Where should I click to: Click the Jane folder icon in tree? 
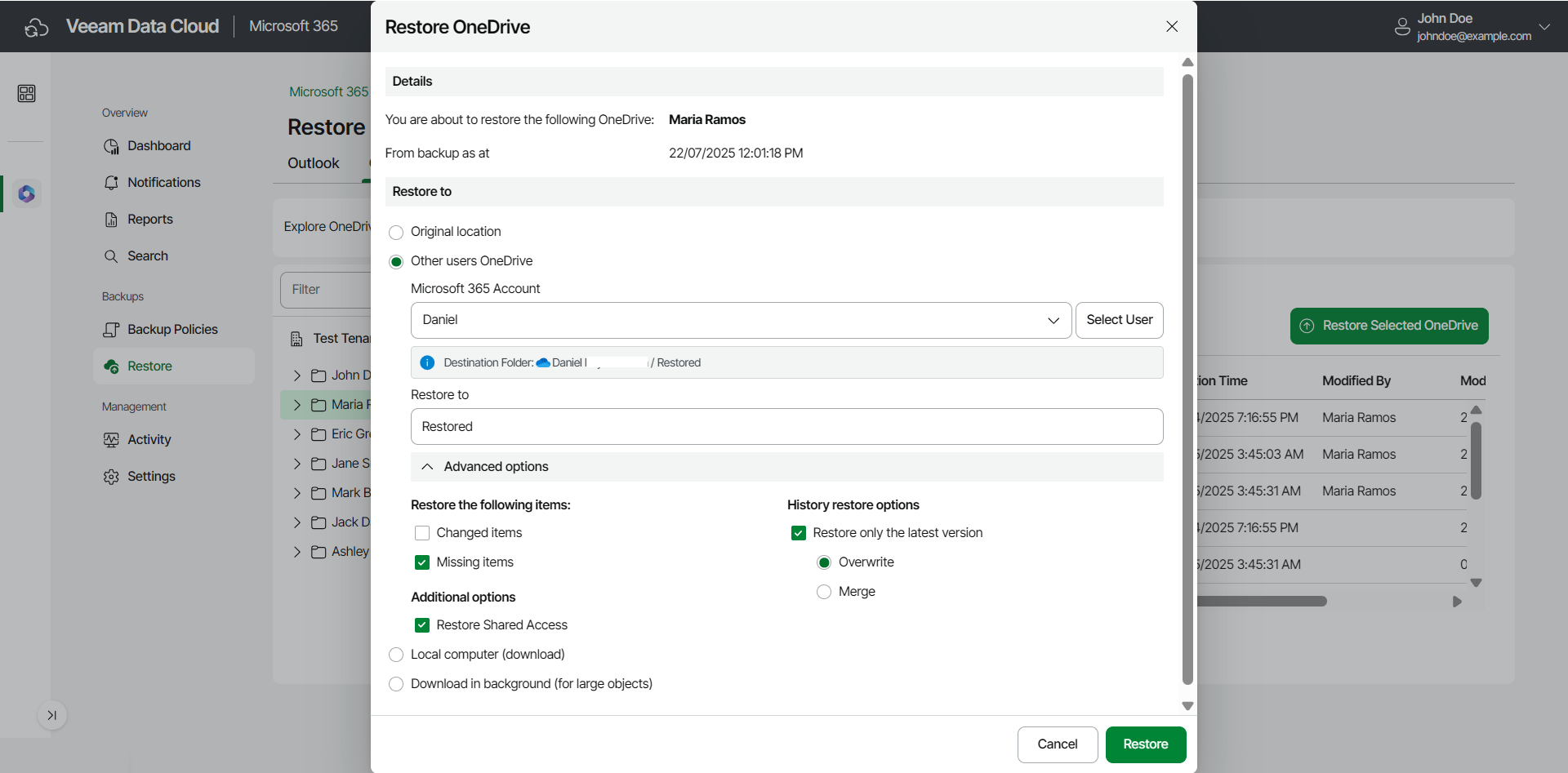(318, 464)
